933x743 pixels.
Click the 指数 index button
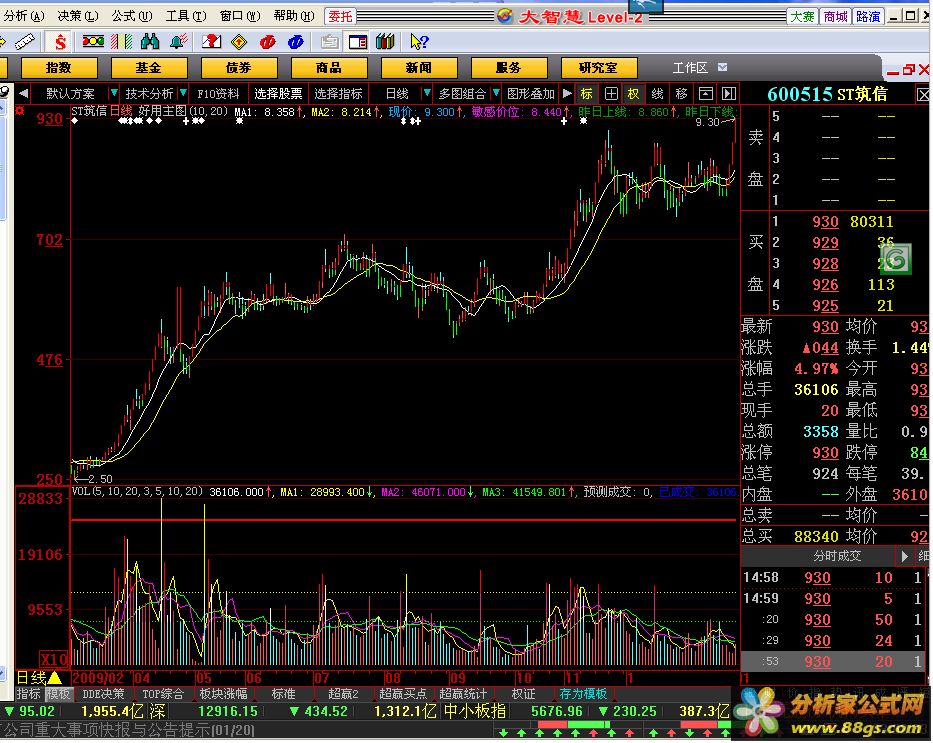tap(59, 68)
